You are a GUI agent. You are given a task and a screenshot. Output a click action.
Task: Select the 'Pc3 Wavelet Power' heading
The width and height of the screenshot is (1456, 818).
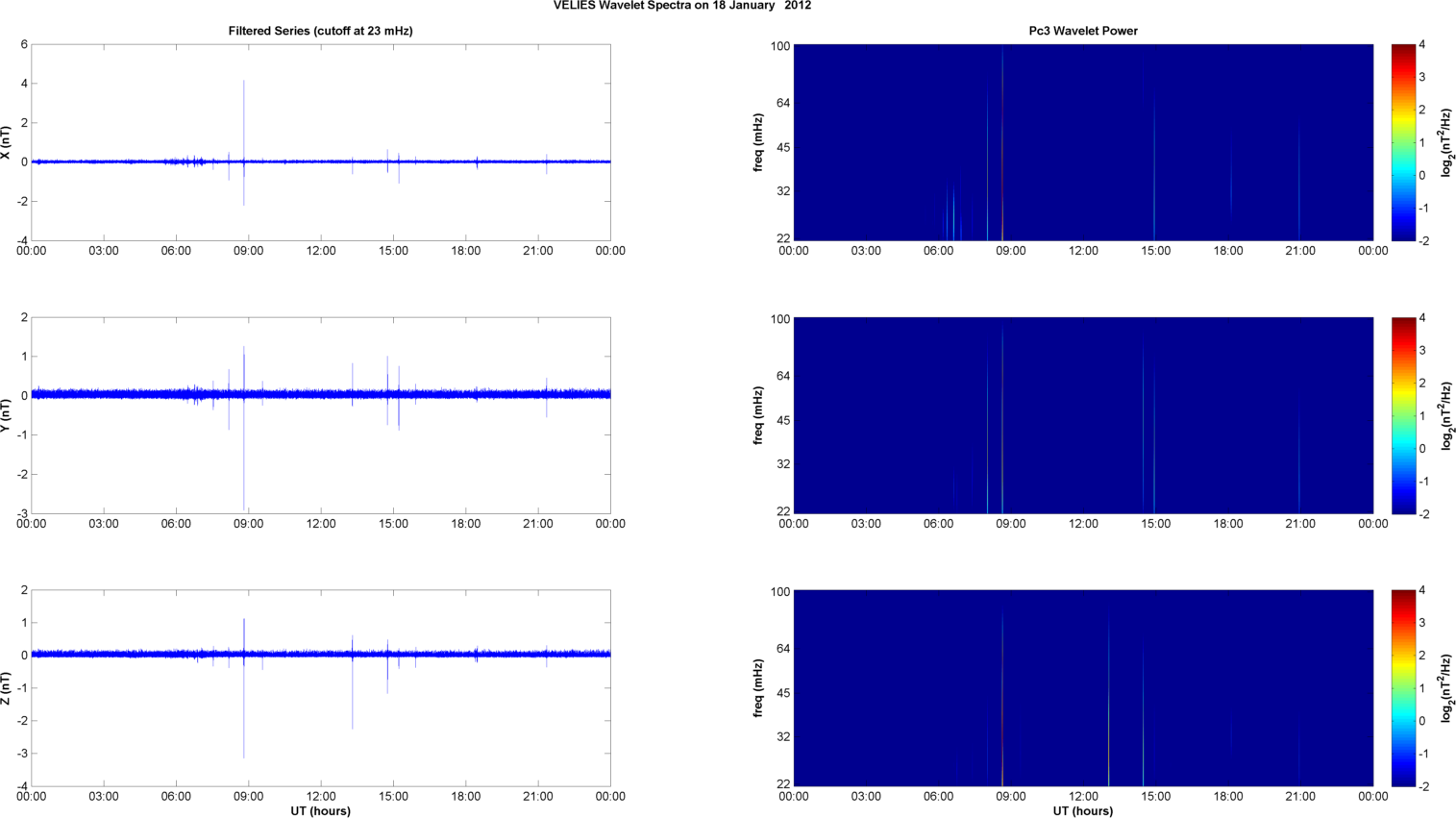click(x=1083, y=31)
